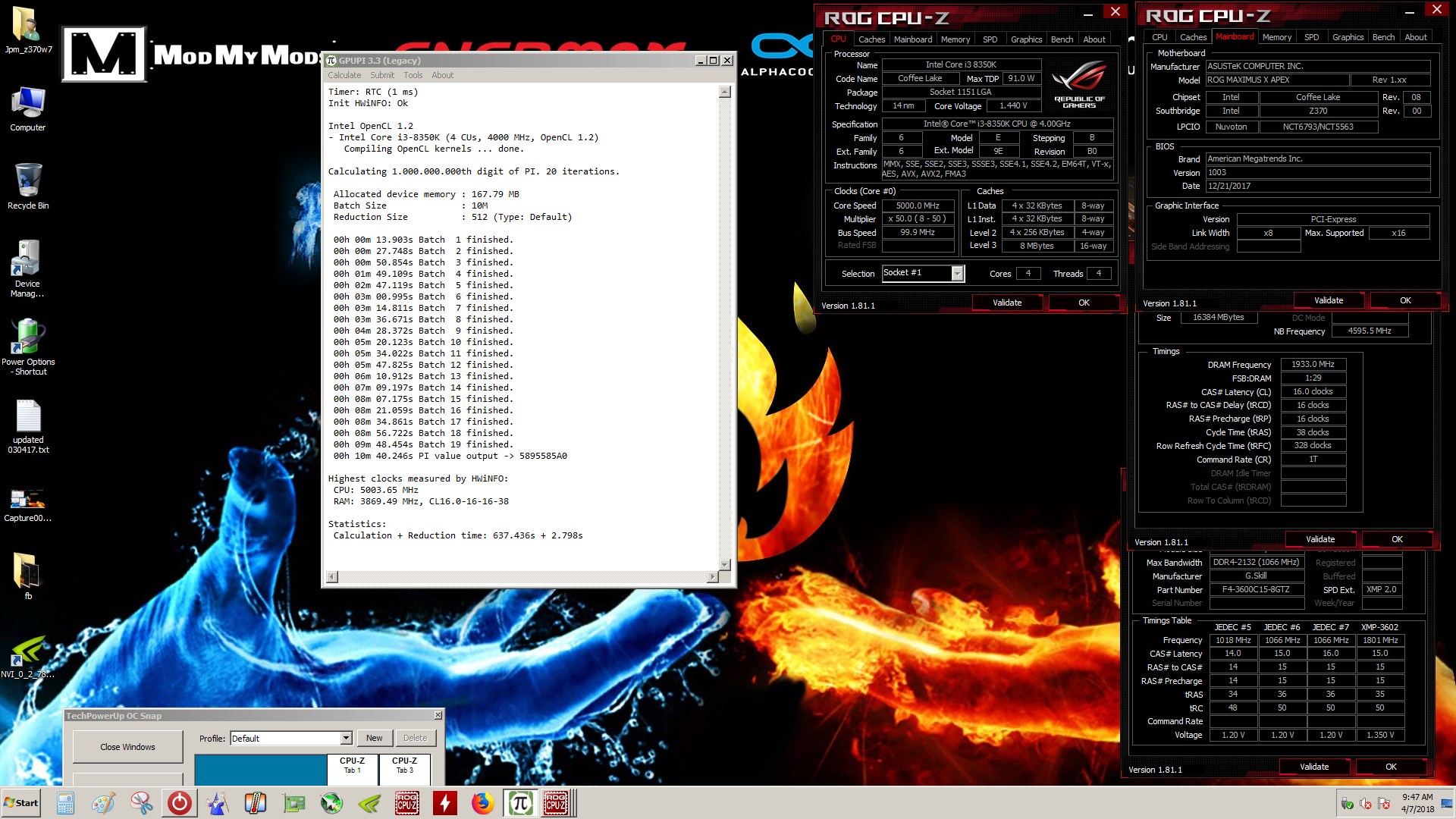Select the Device Manager shortcut
Viewport: 1456px width, 819px height.
click(27, 268)
